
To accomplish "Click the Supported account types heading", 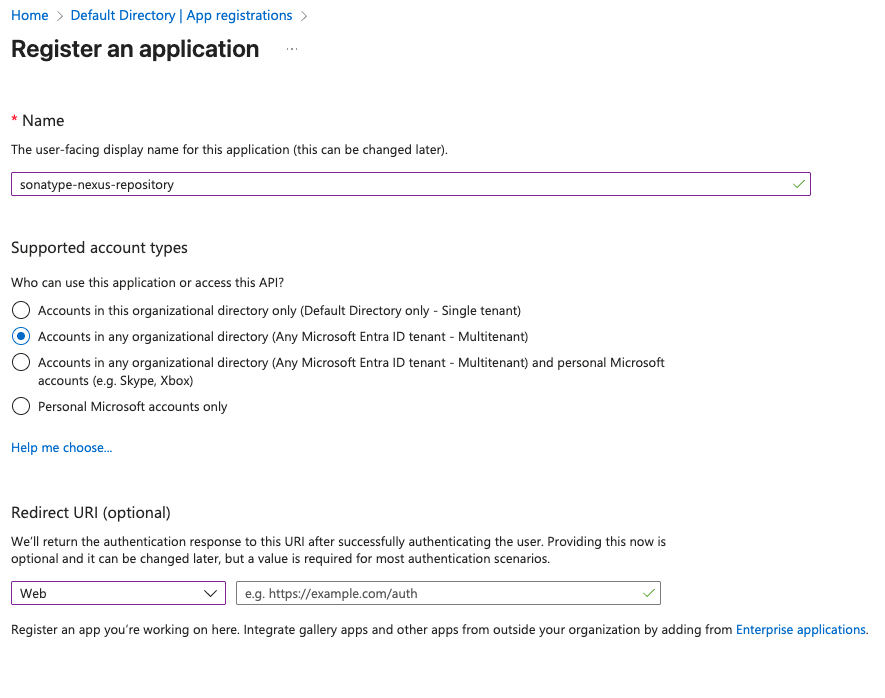I will point(99,248).
